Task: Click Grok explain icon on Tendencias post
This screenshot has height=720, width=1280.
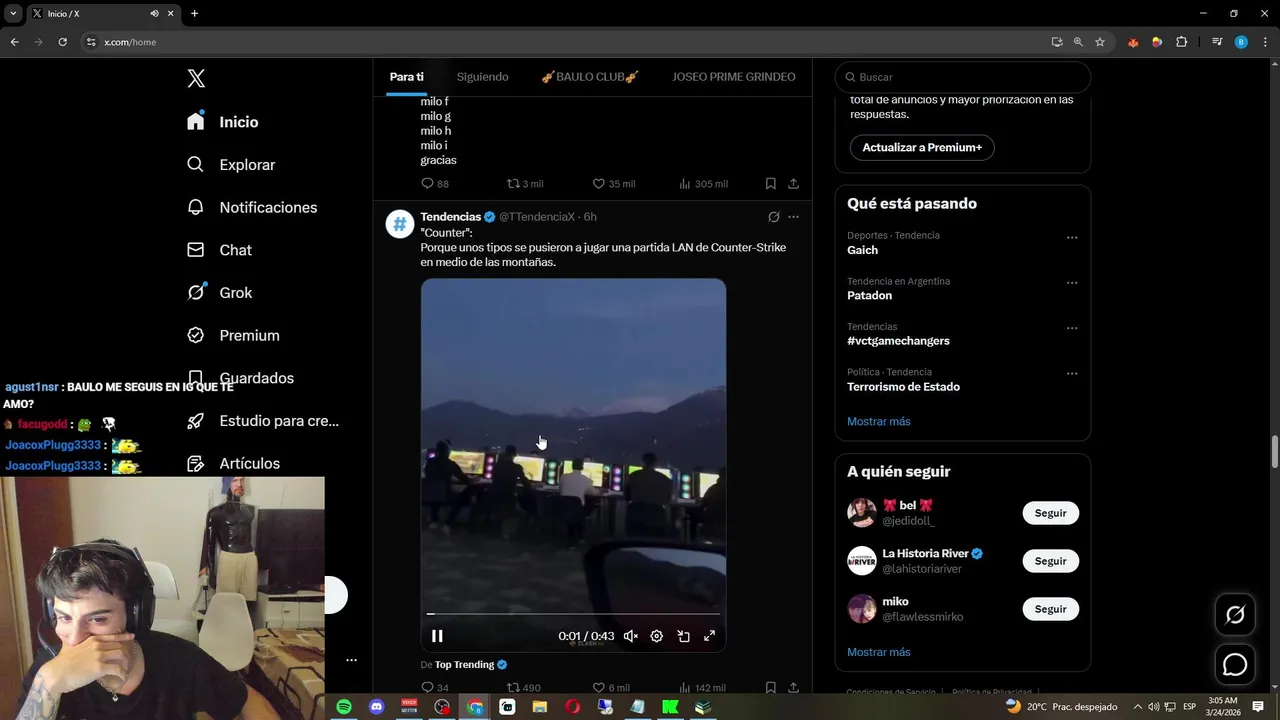Action: (x=773, y=217)
